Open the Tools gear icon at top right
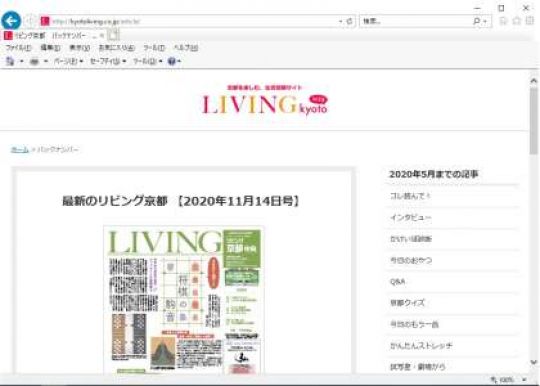 [x=530, y=21]
